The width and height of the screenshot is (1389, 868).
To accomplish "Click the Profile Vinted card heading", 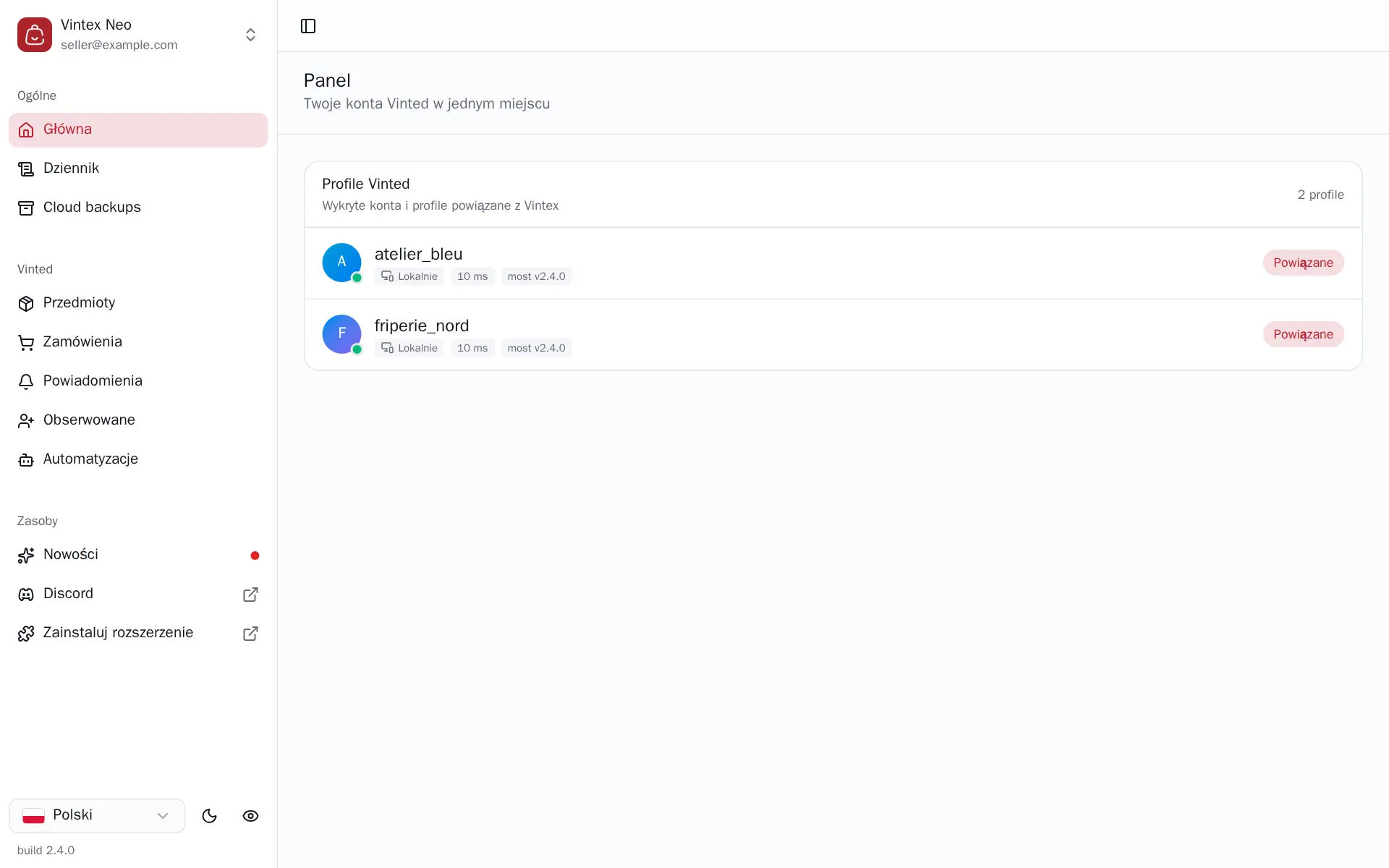I will [x=366, y=184].
